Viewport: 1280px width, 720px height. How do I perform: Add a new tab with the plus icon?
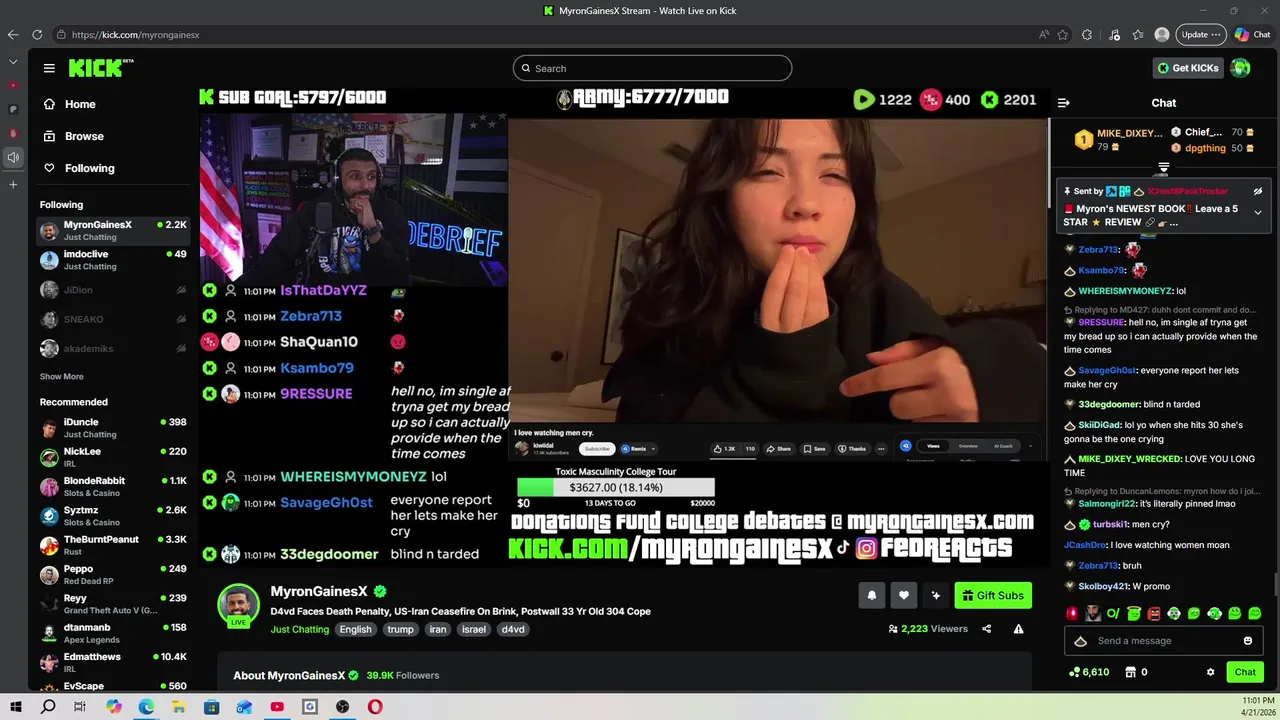tap(13, 185)
